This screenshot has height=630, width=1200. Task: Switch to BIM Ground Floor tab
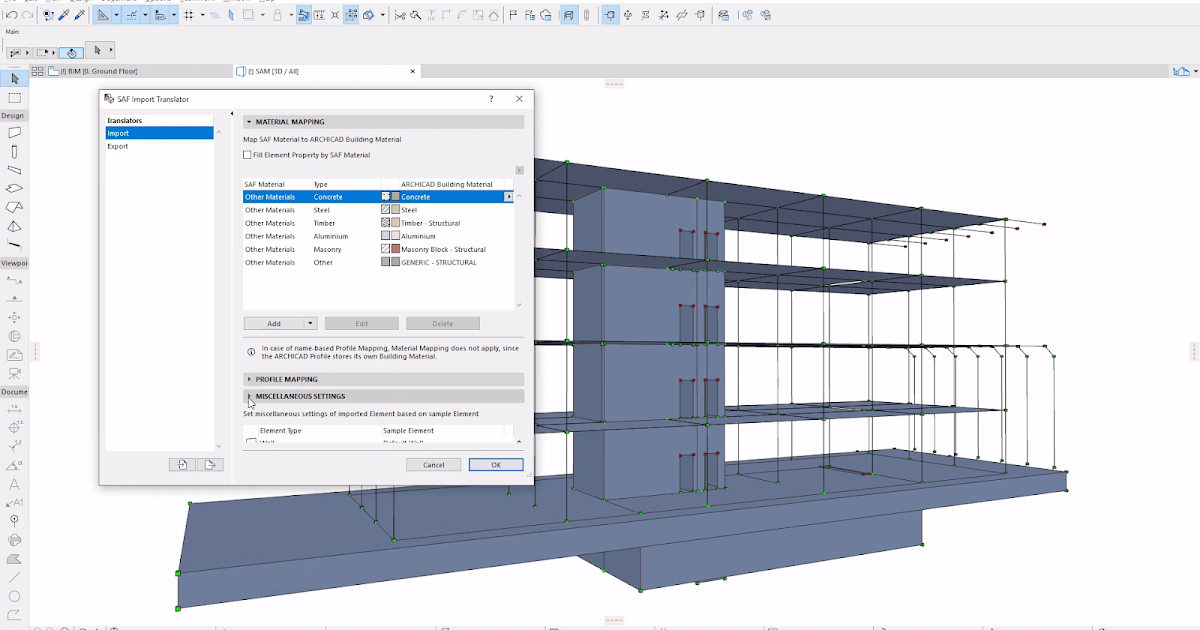tap(98, 71)
